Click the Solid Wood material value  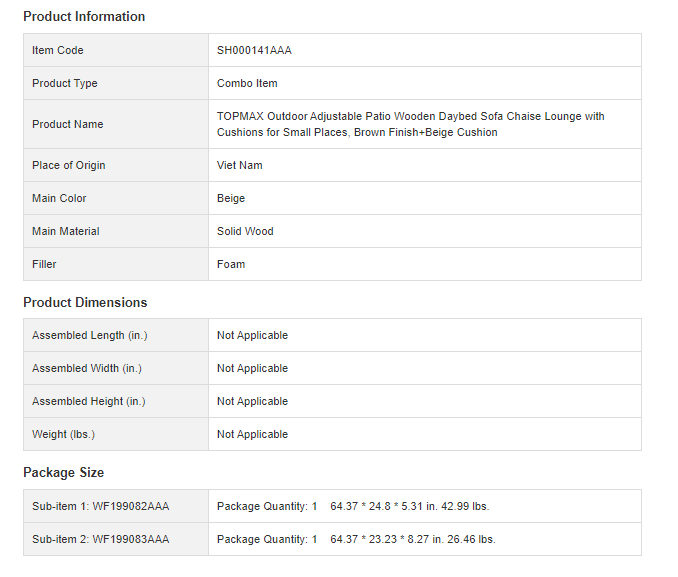245,231
